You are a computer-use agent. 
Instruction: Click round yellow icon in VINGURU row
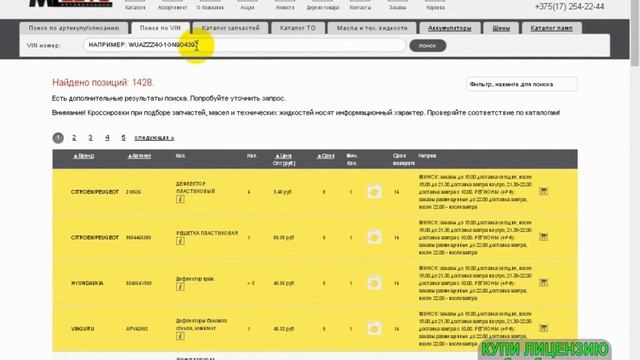374,329
